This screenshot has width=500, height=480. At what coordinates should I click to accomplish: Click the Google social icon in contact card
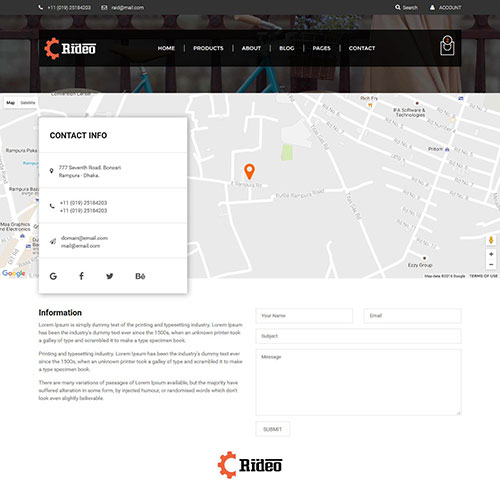(53, 276)
